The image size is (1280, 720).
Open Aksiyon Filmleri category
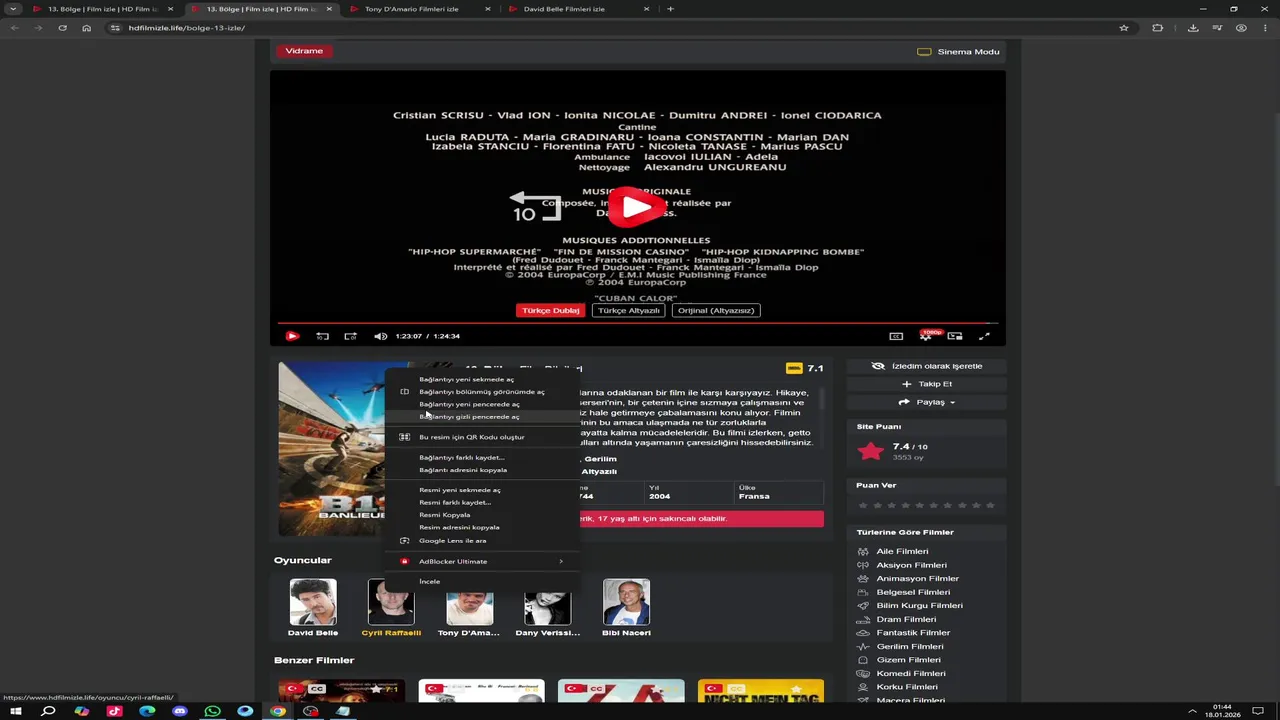(911, 565)
